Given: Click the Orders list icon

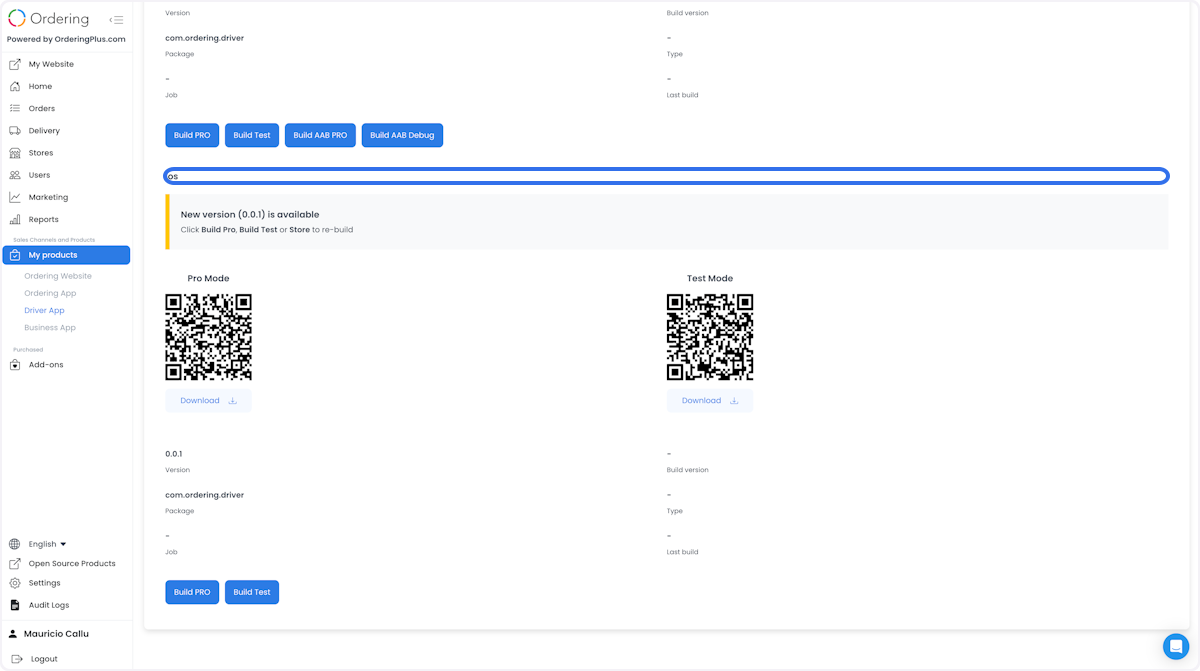Looking at the screenshot, I should 15,108.
